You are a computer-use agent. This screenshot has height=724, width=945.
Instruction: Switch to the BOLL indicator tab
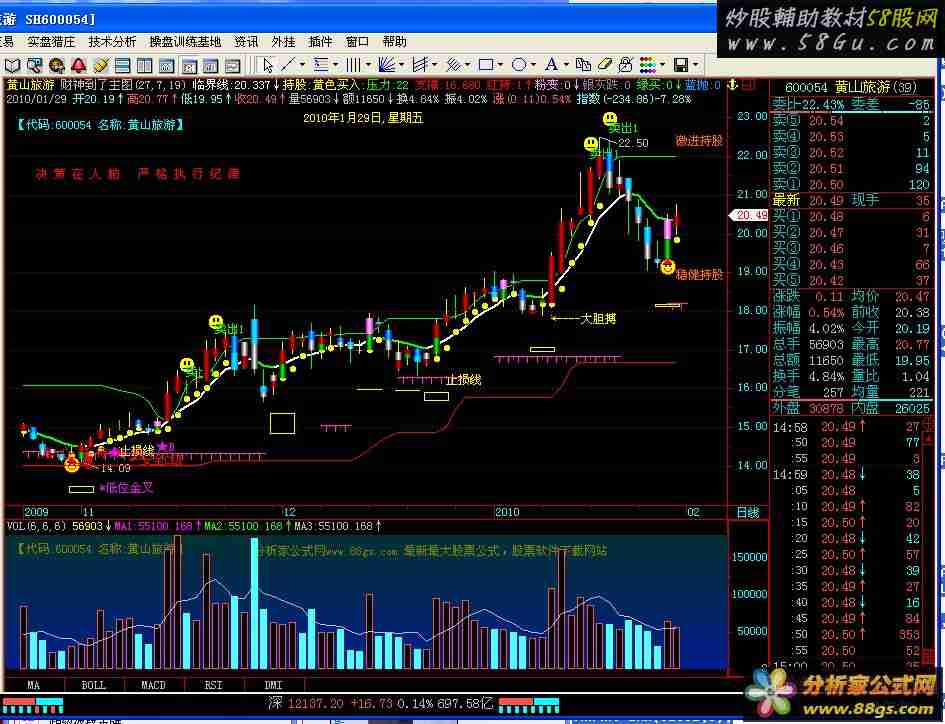point(93,685)
